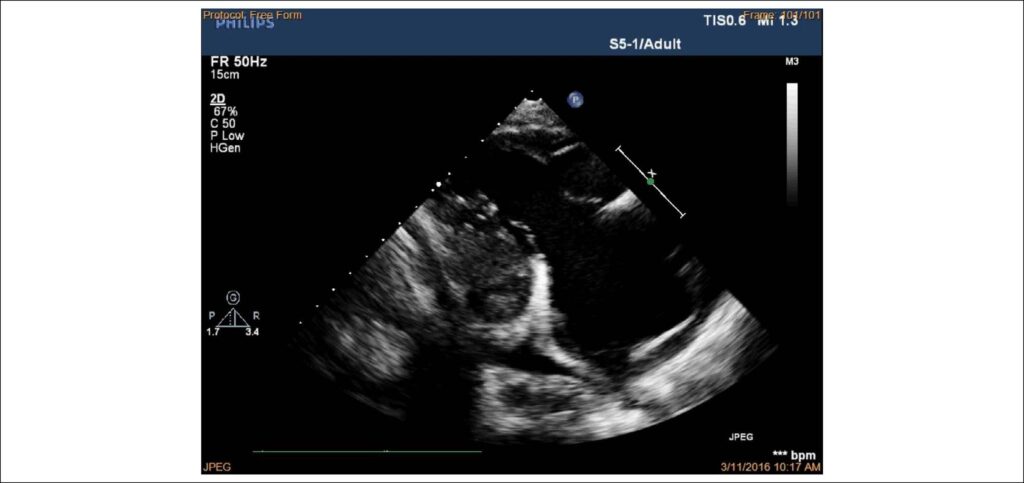This screenshot has width=1024, height=483.
Task: Click the underlined '2D' mode label
Action: 217,100
